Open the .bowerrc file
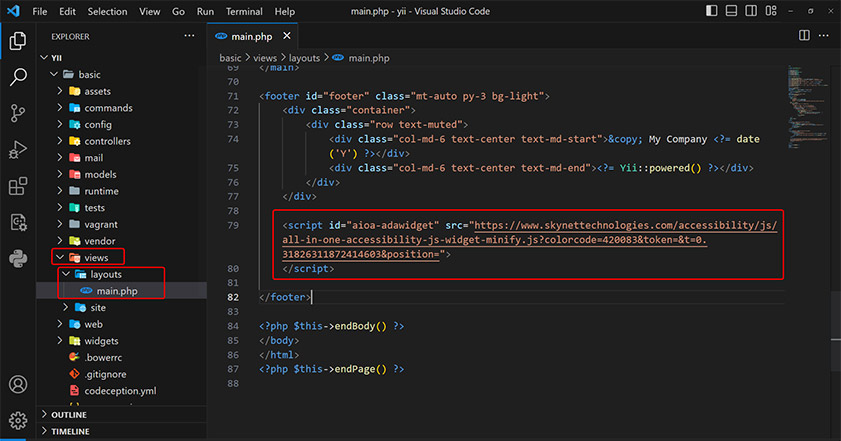Image resolution: width=841 pixels, height=441 pixels. [x=121, y=357]
